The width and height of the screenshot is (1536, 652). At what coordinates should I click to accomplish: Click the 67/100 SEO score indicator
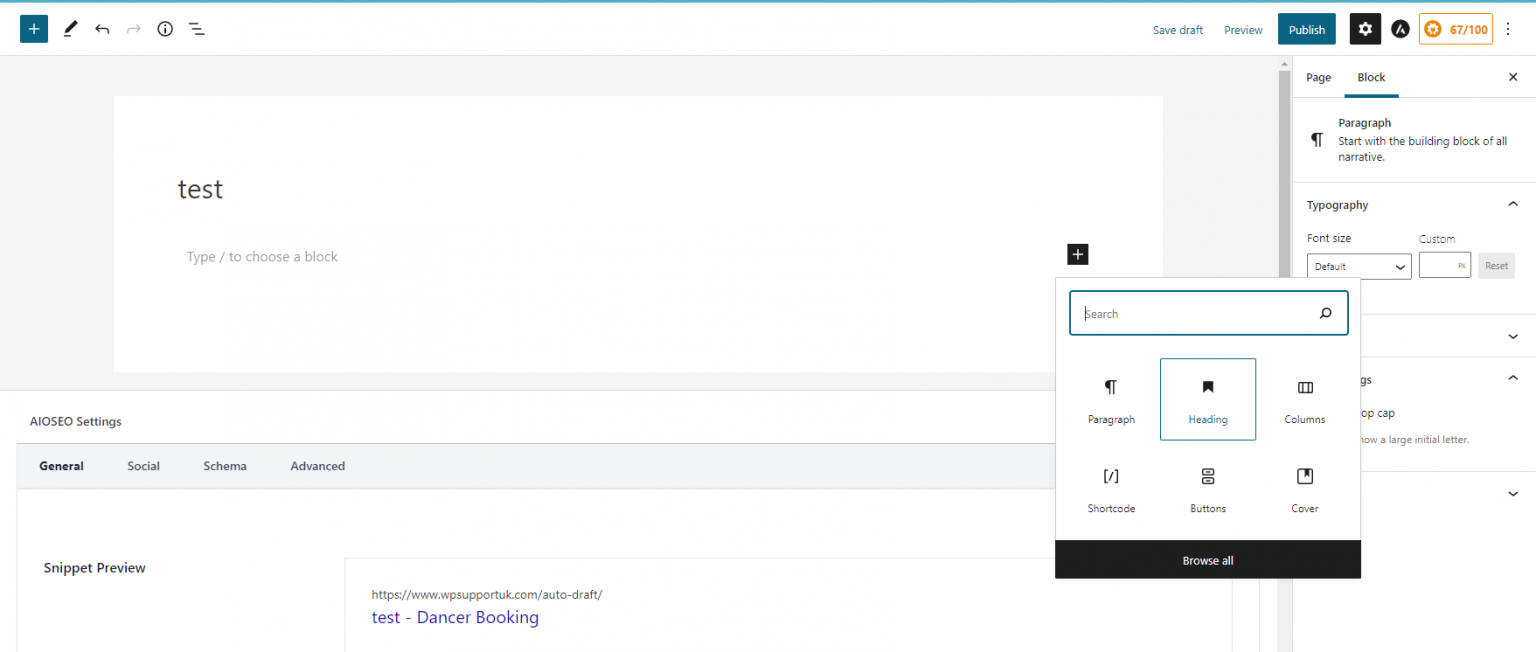[1455, 28]
